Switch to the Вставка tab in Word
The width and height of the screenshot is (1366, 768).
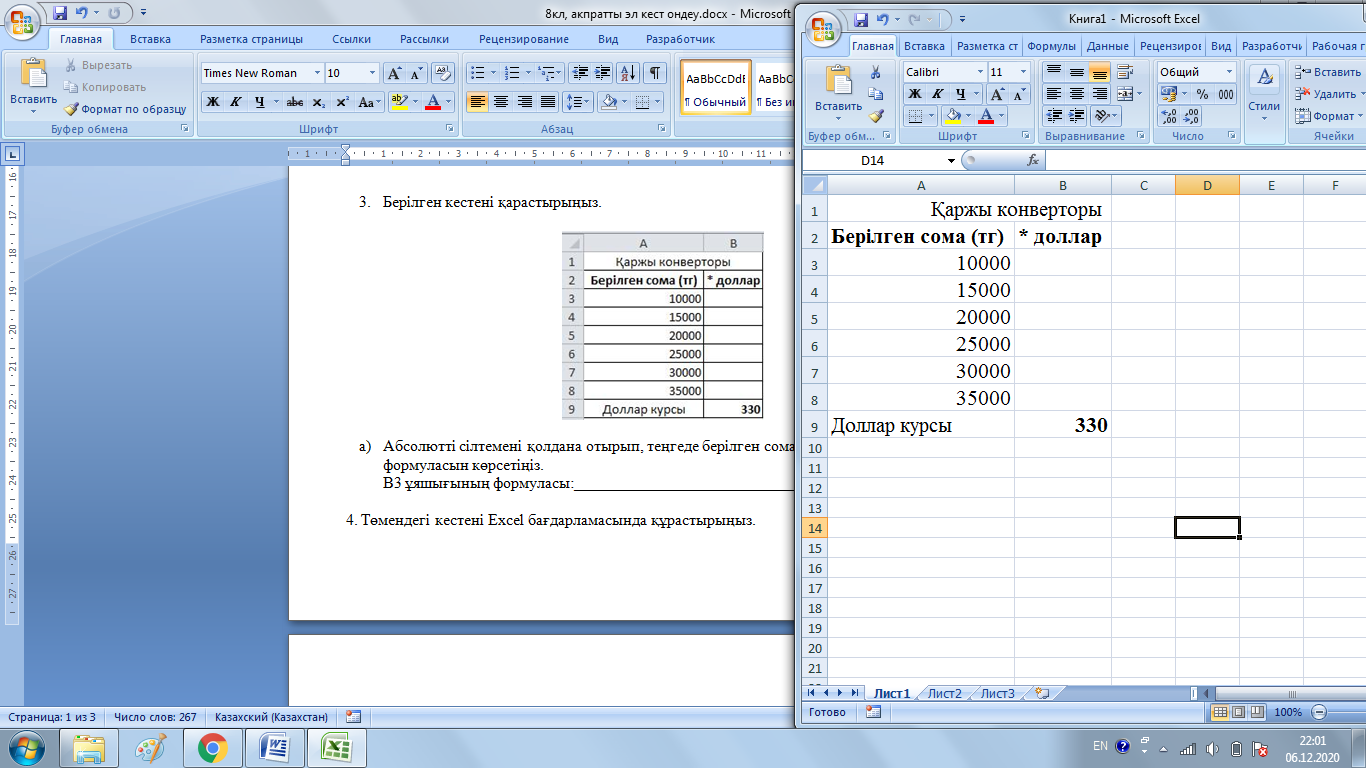click(150, 39)
